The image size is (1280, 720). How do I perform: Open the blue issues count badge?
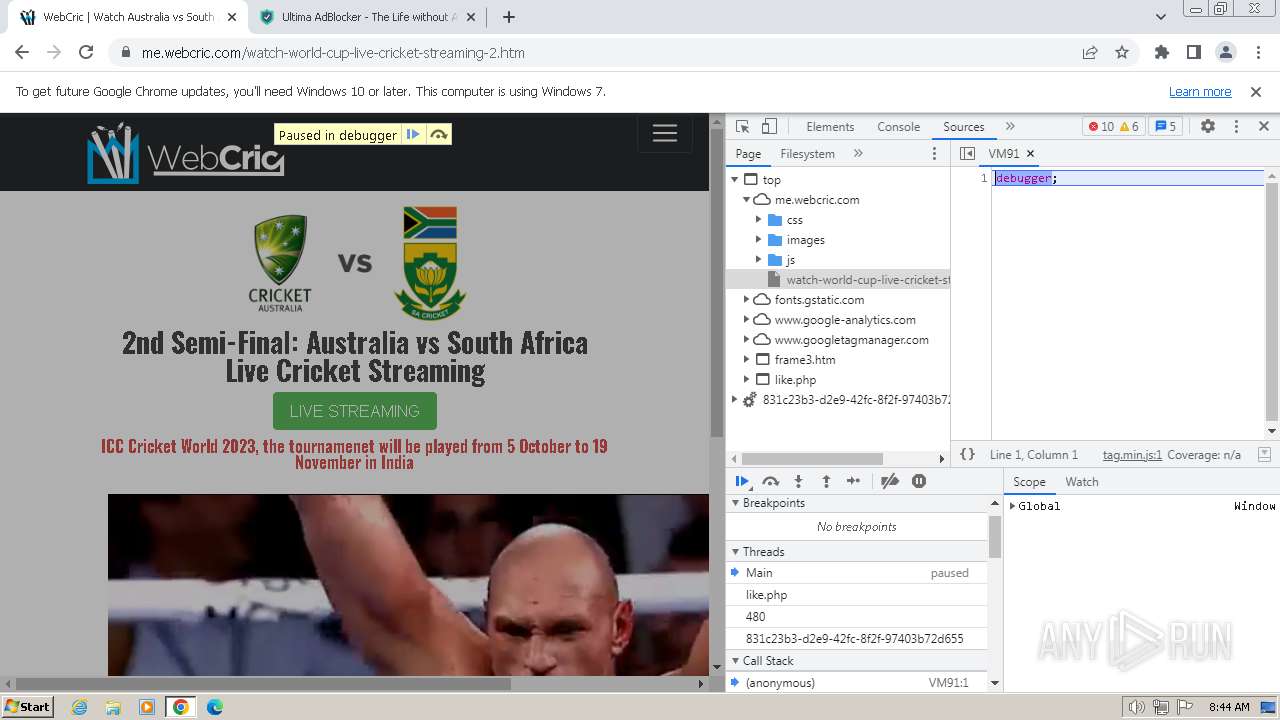point(1165,126)
